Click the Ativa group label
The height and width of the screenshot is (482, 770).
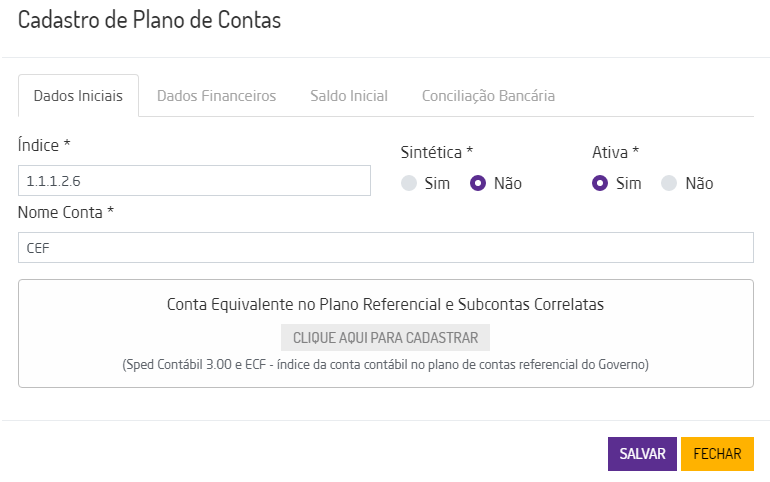point(615,152)
